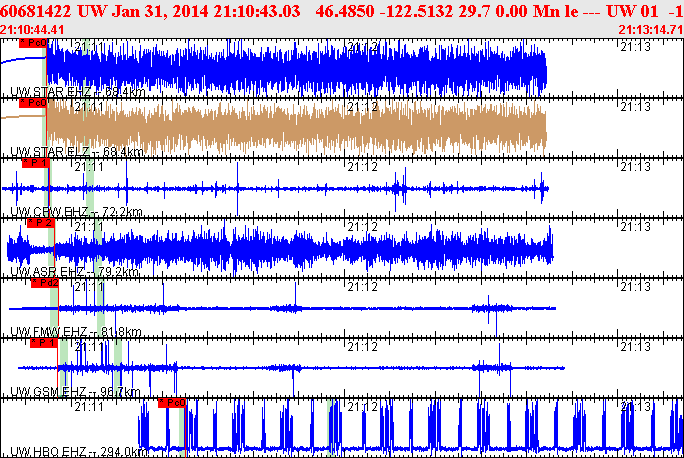Screen dimensions: 684x458
Task: Click the Pc0 pick flag on STAR ELZ
Action: coord(33,103)
